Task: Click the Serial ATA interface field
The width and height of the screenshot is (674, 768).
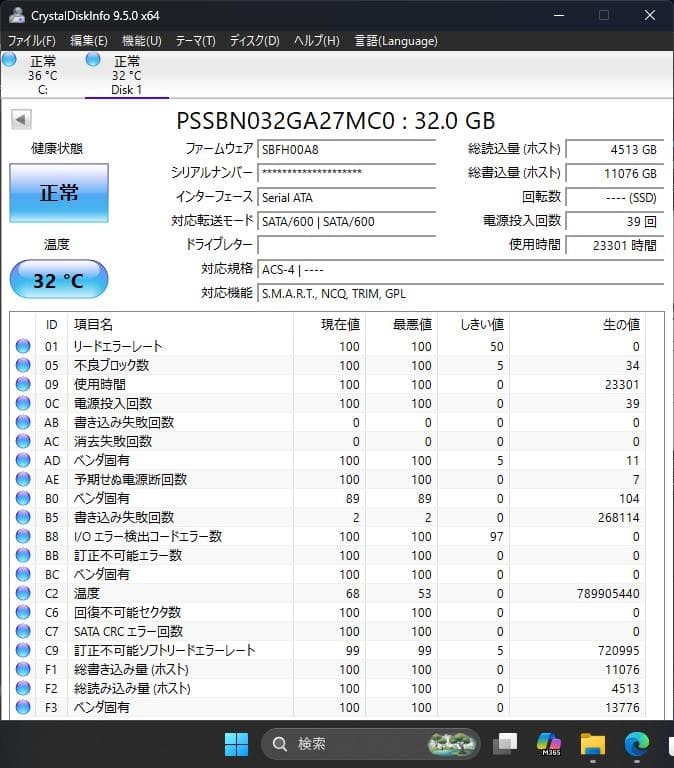Action: point(347,197)
